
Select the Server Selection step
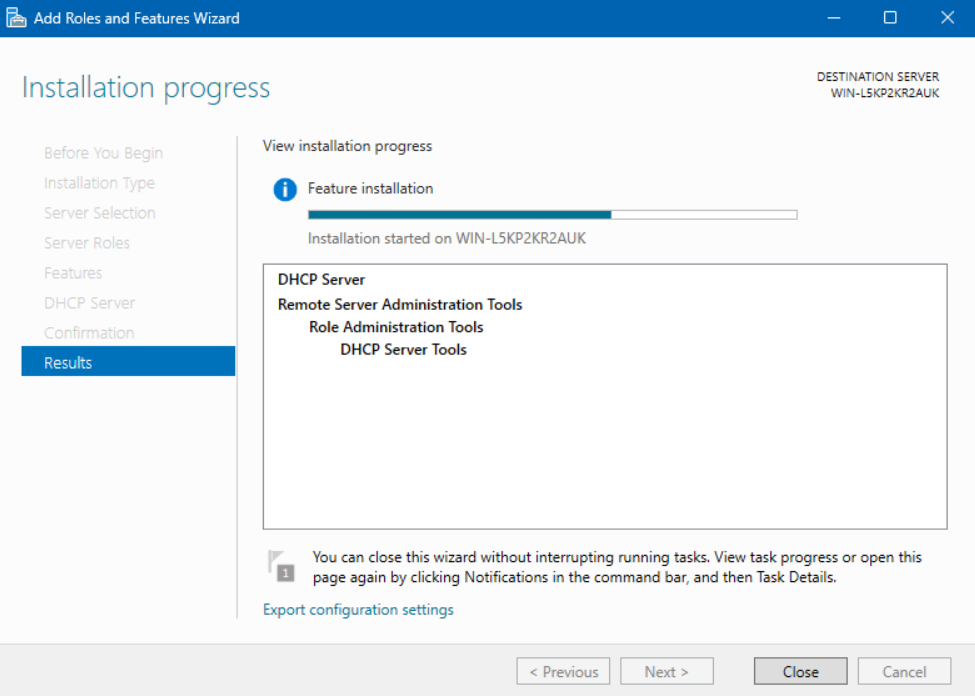point(99,213)
